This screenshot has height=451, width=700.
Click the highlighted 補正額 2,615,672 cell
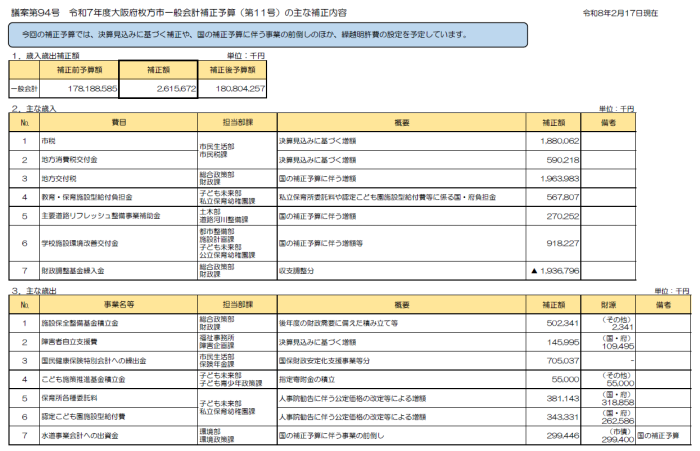click(x=155, y=89)
